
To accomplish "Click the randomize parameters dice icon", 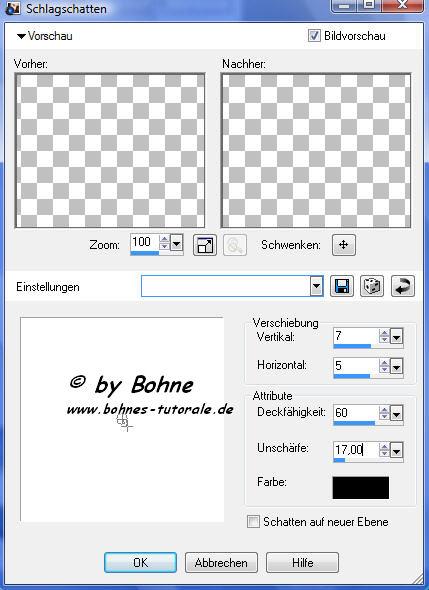I will (372, 286).
